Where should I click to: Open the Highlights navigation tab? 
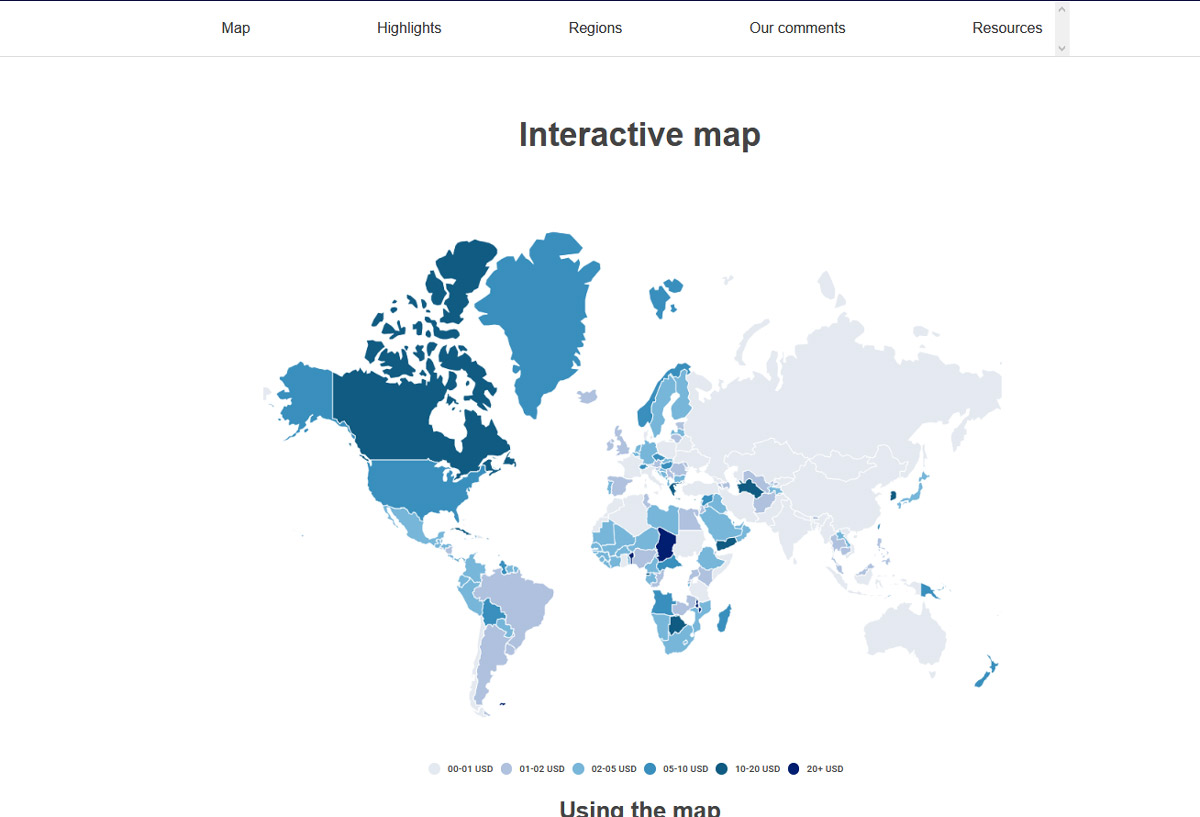[x=409, y=28]
